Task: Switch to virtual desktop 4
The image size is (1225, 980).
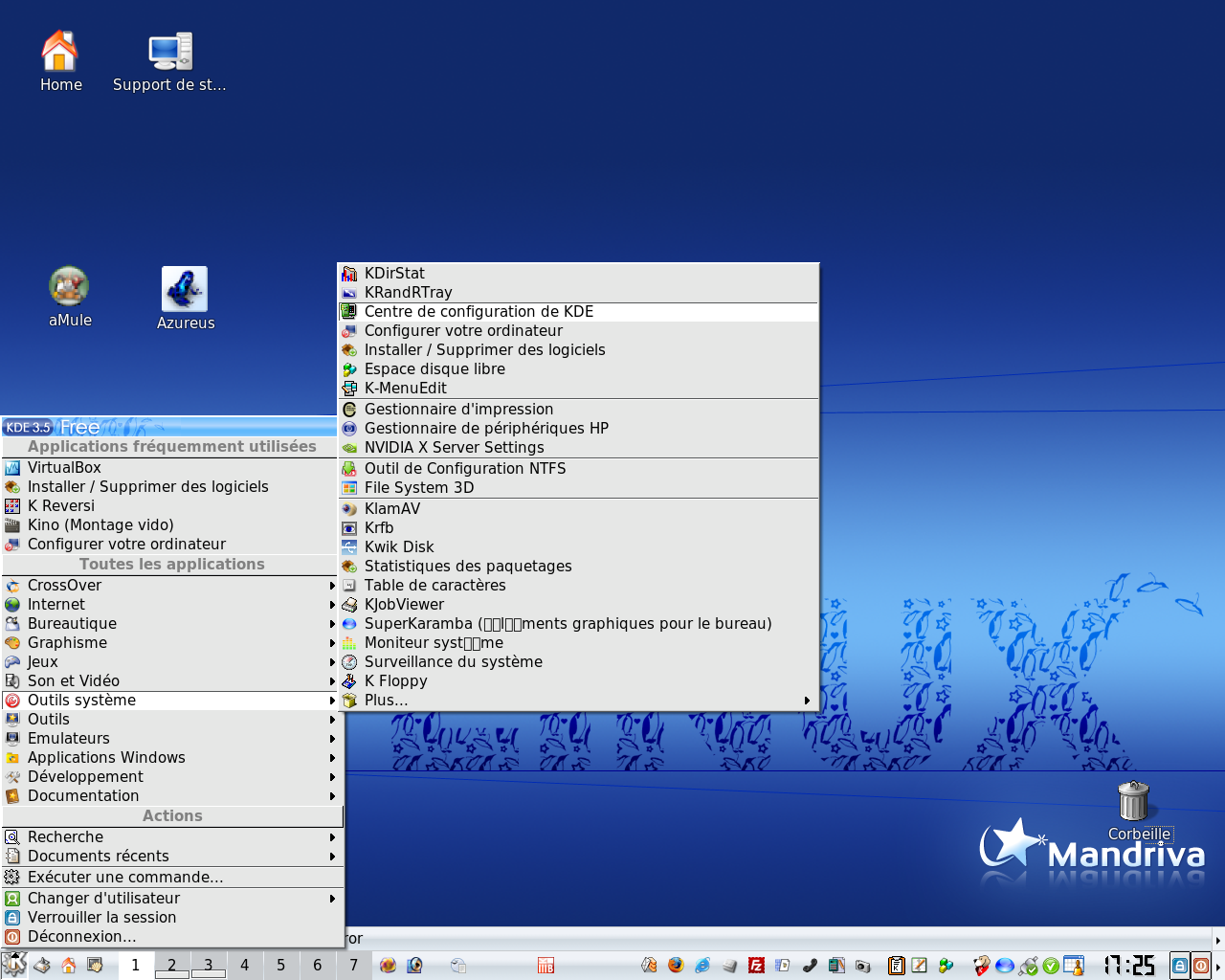Action: point(245,965)
